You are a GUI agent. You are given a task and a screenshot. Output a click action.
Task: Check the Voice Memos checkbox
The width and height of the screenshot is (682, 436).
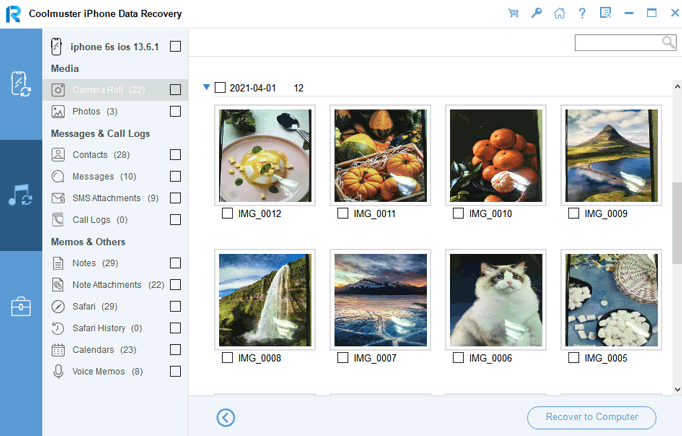[x=175, y=371]
